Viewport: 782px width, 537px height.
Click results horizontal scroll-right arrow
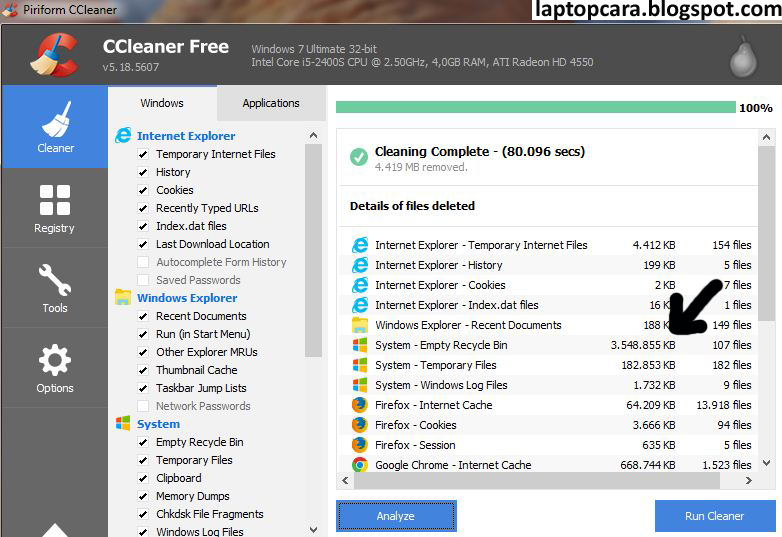click(748, 480)
